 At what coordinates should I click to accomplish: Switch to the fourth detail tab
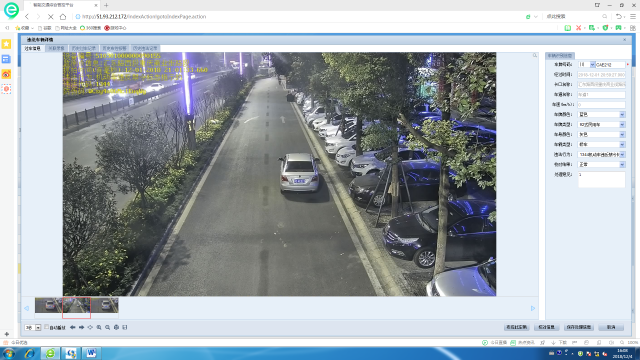coord(114,48)
